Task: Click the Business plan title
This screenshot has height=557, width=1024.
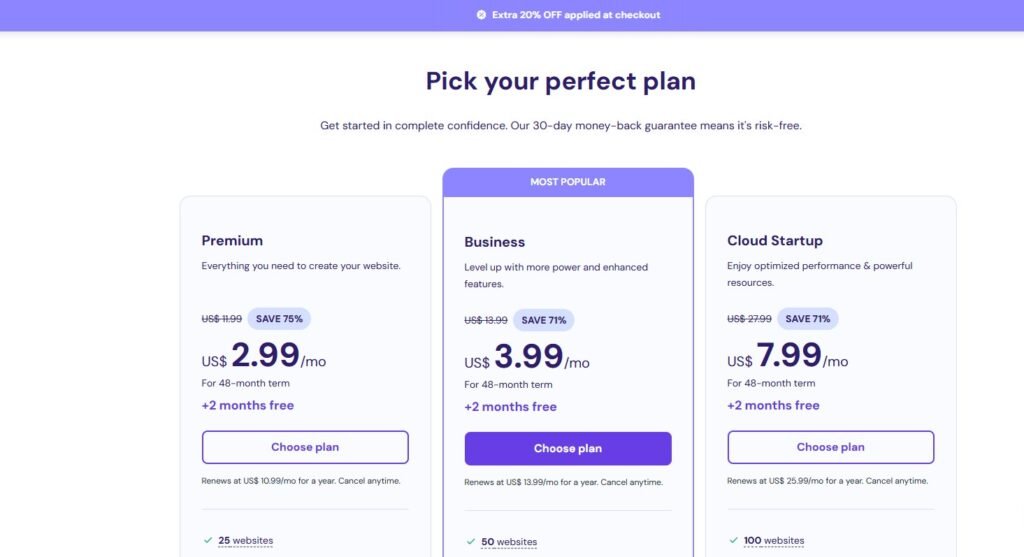Action: (494, 242)
